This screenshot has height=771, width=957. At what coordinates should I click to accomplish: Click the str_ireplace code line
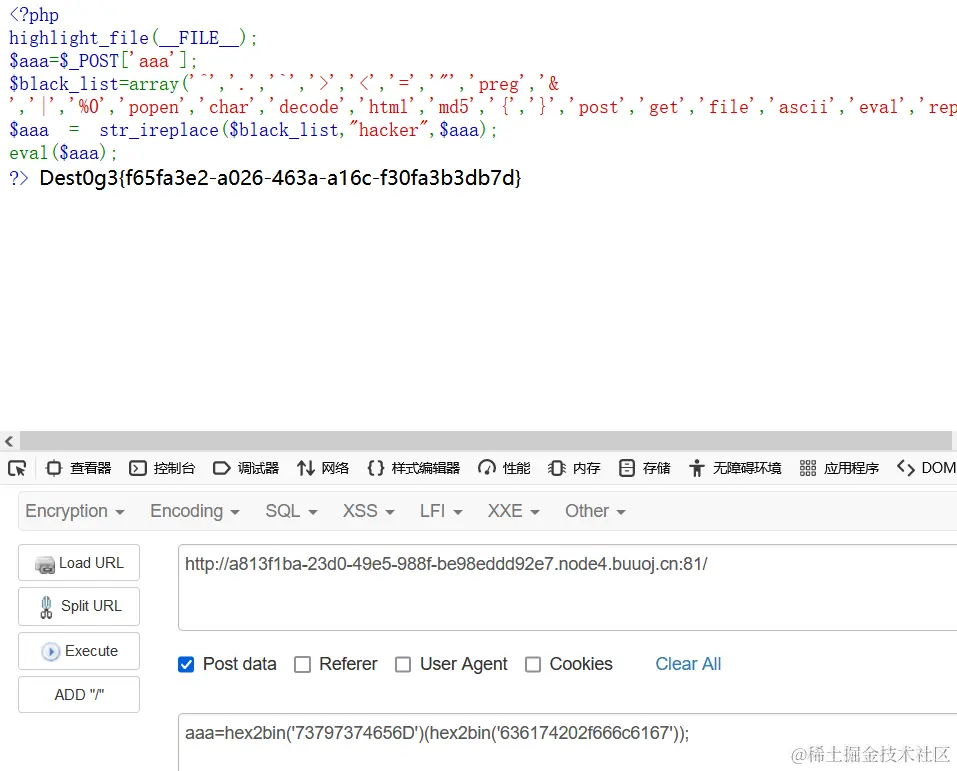tap(253, 130)
